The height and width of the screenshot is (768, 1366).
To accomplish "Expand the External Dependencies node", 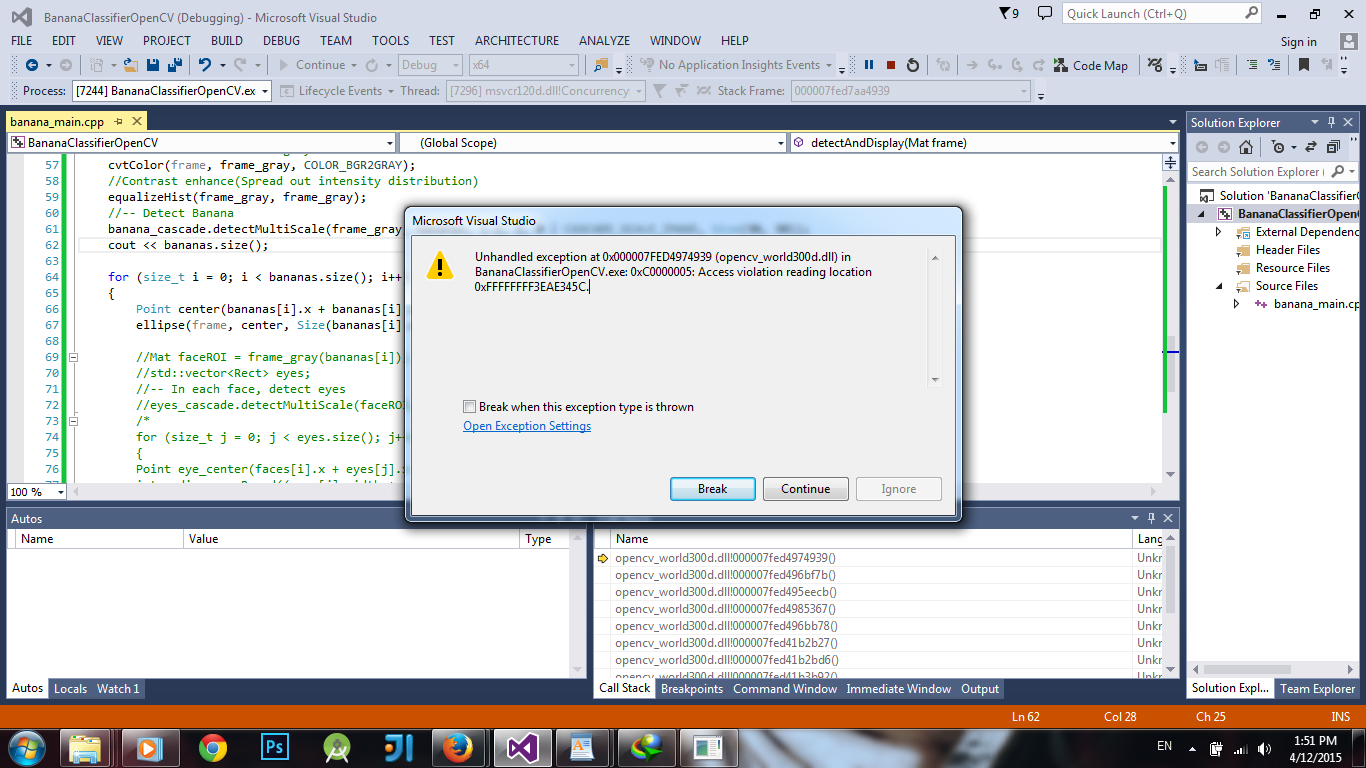I will pos(1218,232).
